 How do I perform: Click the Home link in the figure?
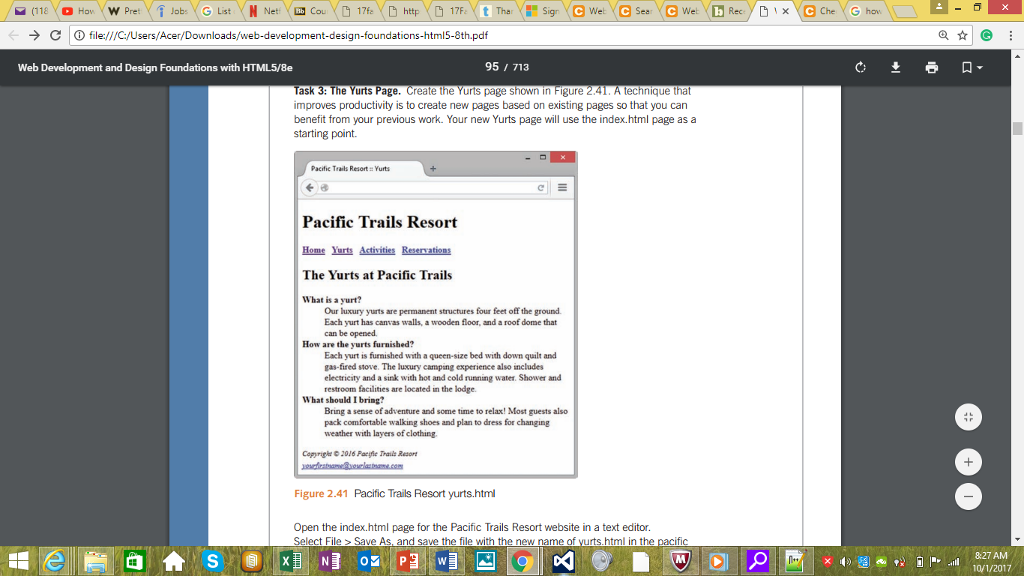tap(313, 250)
